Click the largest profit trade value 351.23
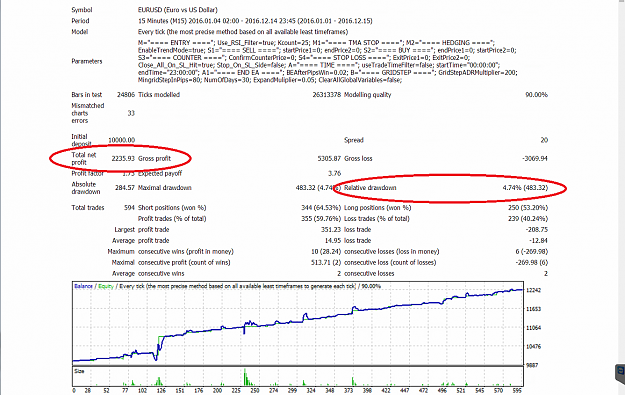The image size is (625, 395). [331, 230]
